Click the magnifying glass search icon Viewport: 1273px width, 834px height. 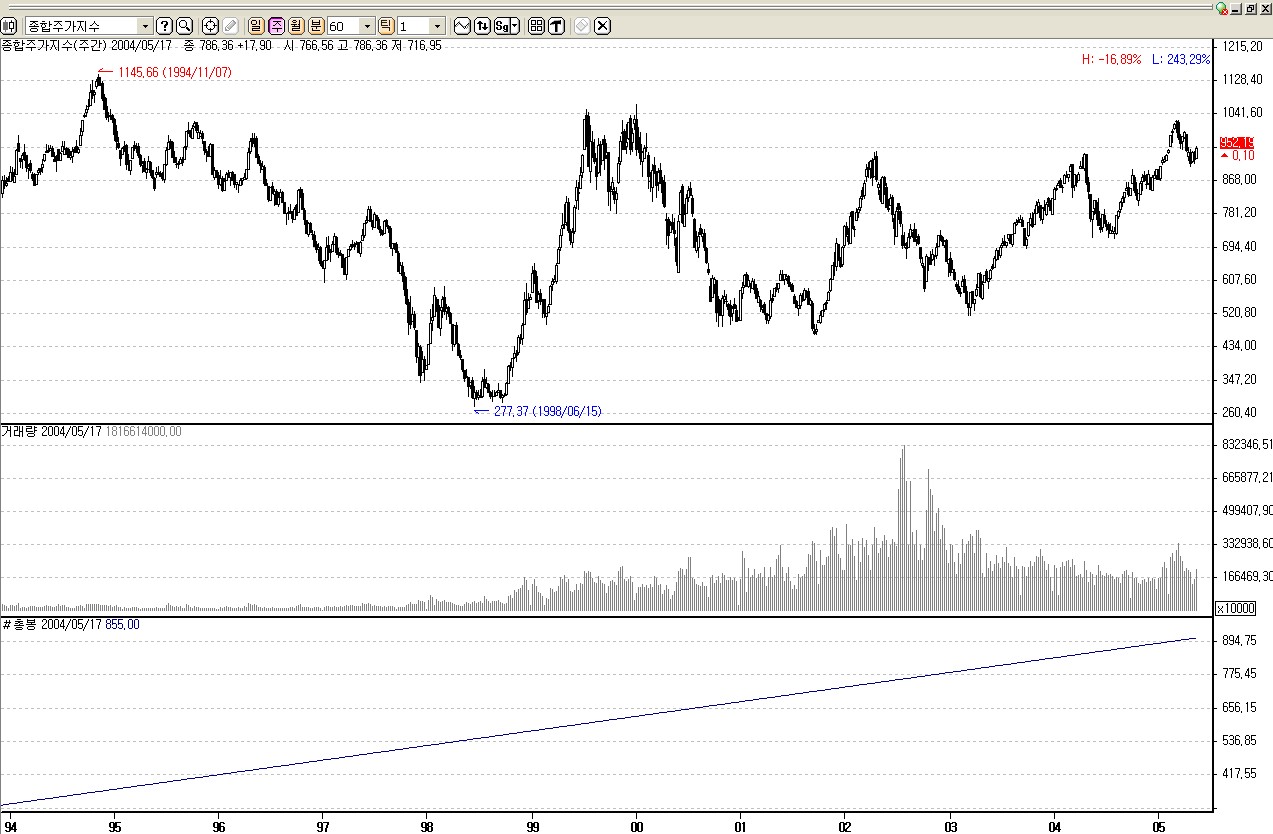coord(184,26)
